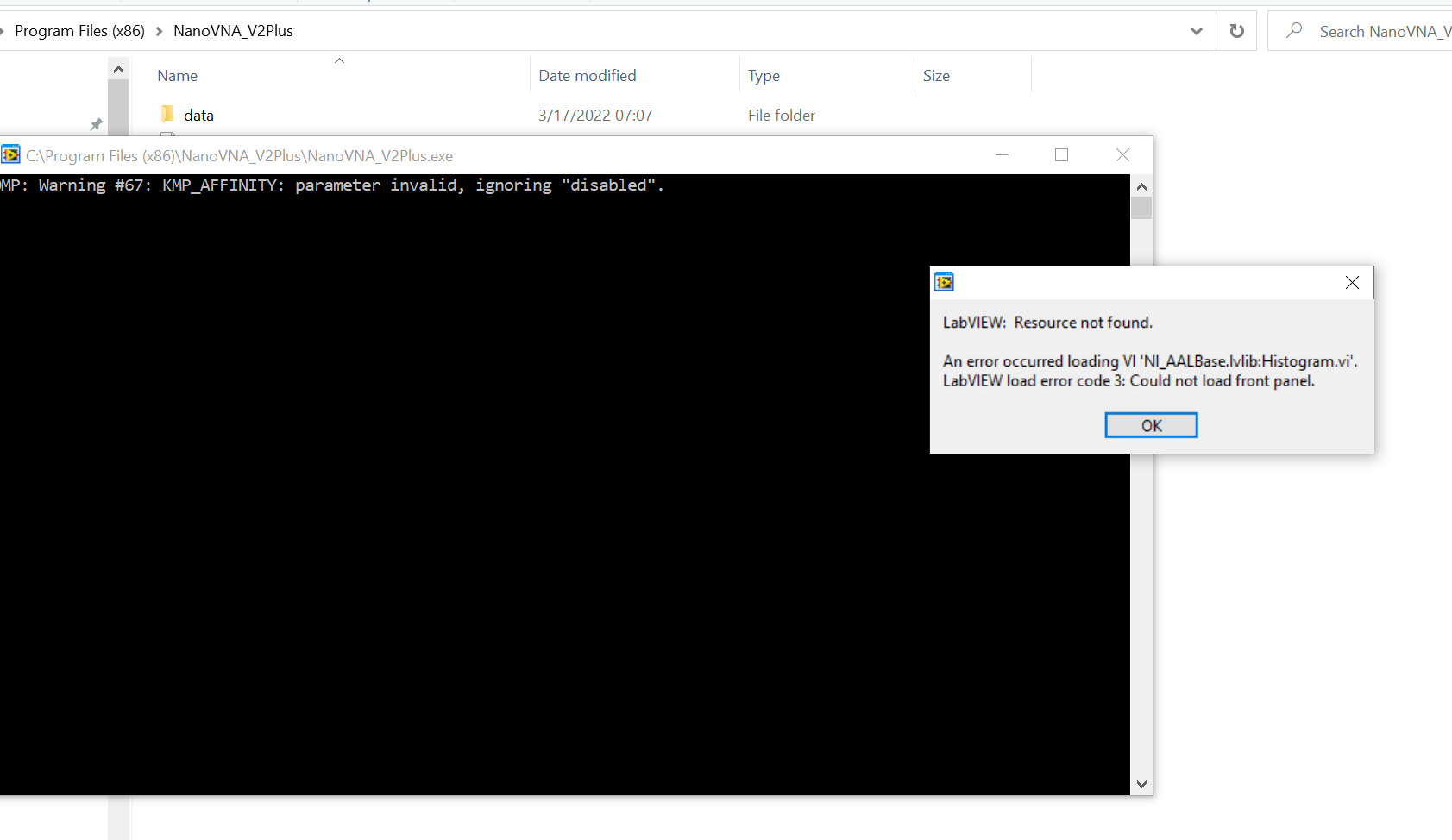This screenshot has width=1452, height=840.
Task: Click the console scrollbar thumb
Action: coord(1141,208)
